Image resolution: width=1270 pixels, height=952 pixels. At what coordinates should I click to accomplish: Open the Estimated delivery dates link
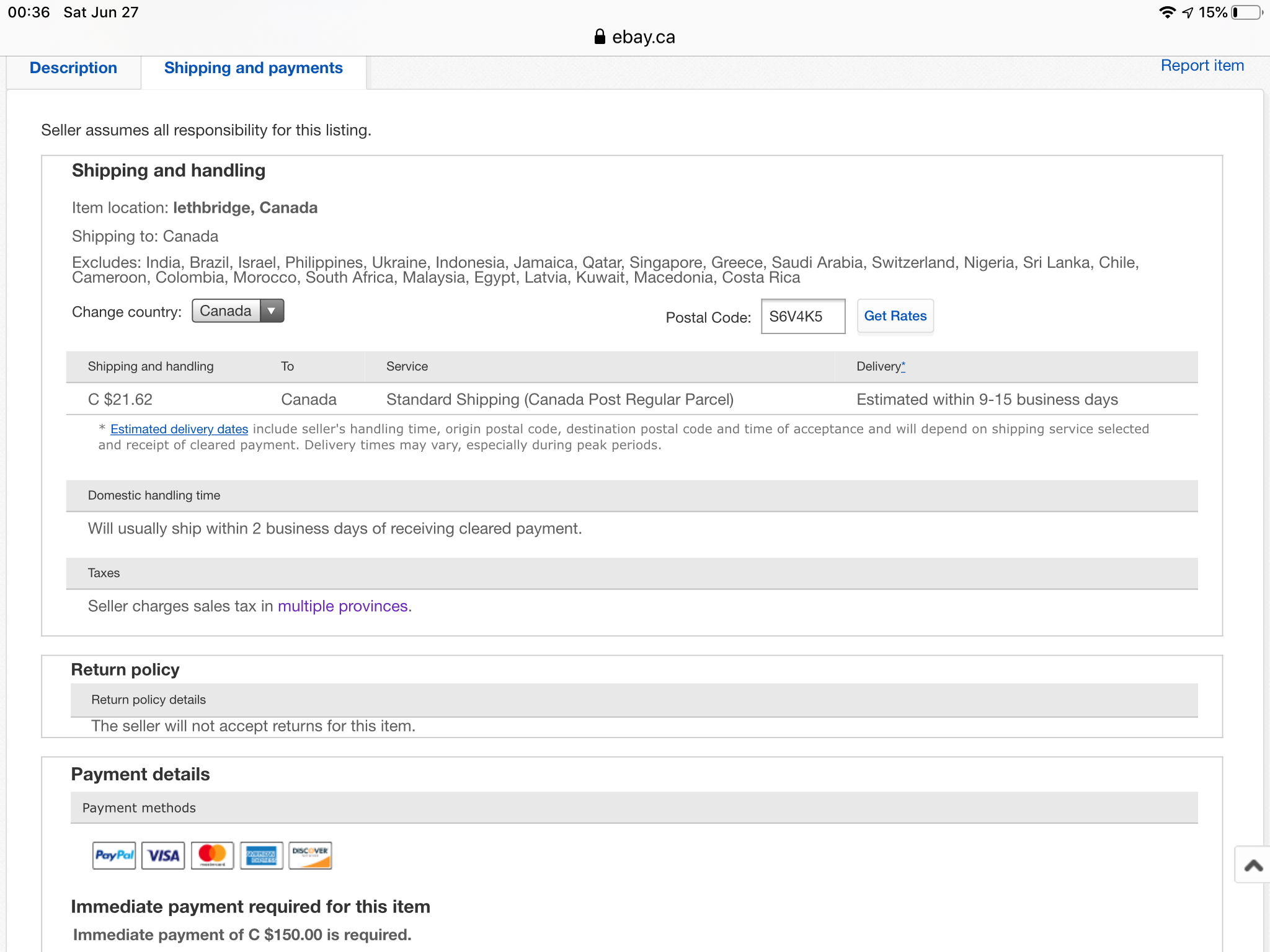click(179, 429)
